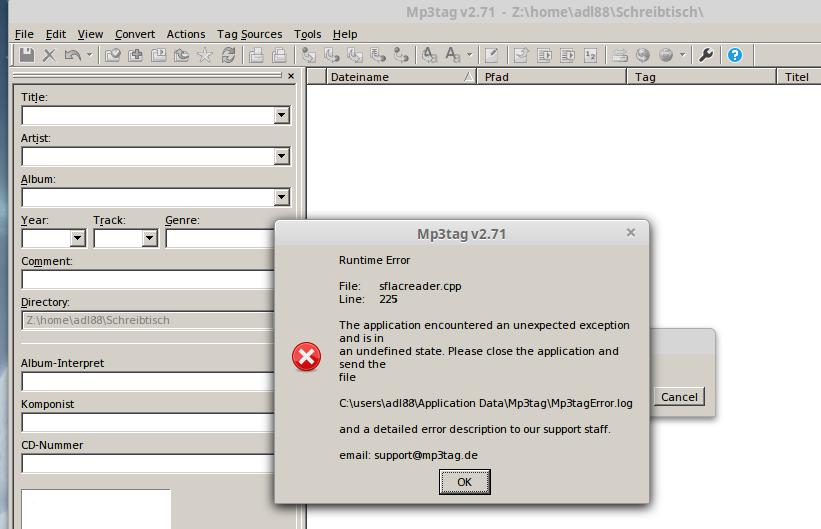Screen dimensions: 821x529
Task: Click the Directory field showing Z:\home\adl88\Schreibtisch
Action: point(148,320)
